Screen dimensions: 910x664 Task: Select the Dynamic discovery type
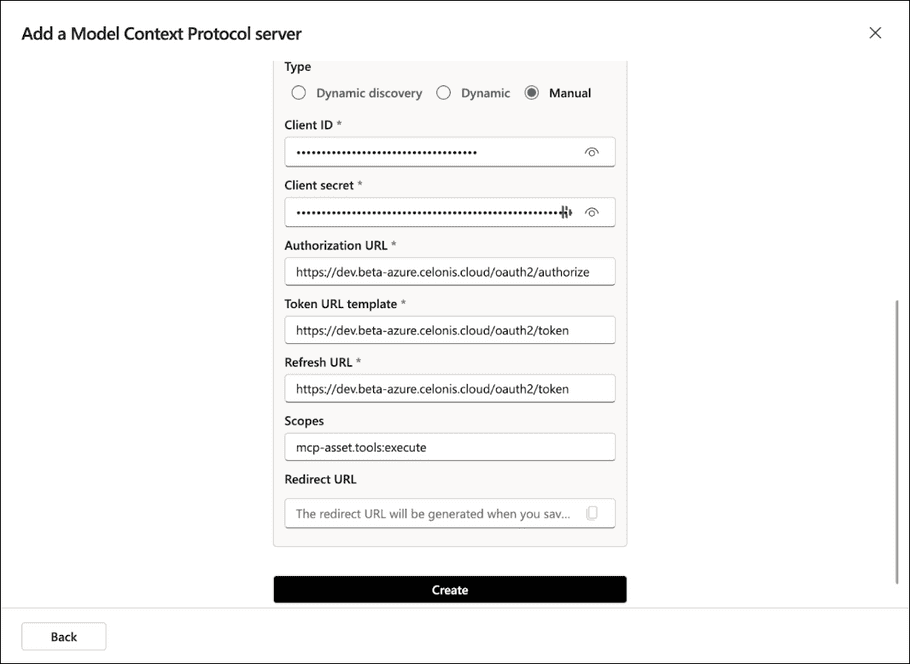click(299, 92)
